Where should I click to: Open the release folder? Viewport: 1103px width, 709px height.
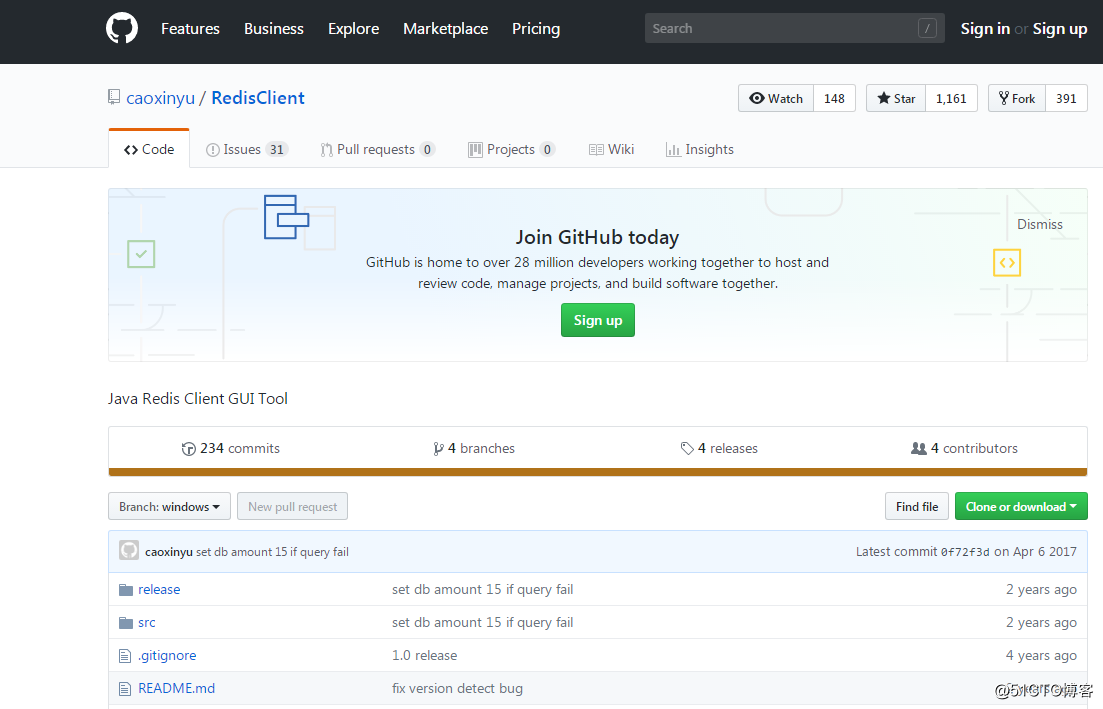coord(159,589)
